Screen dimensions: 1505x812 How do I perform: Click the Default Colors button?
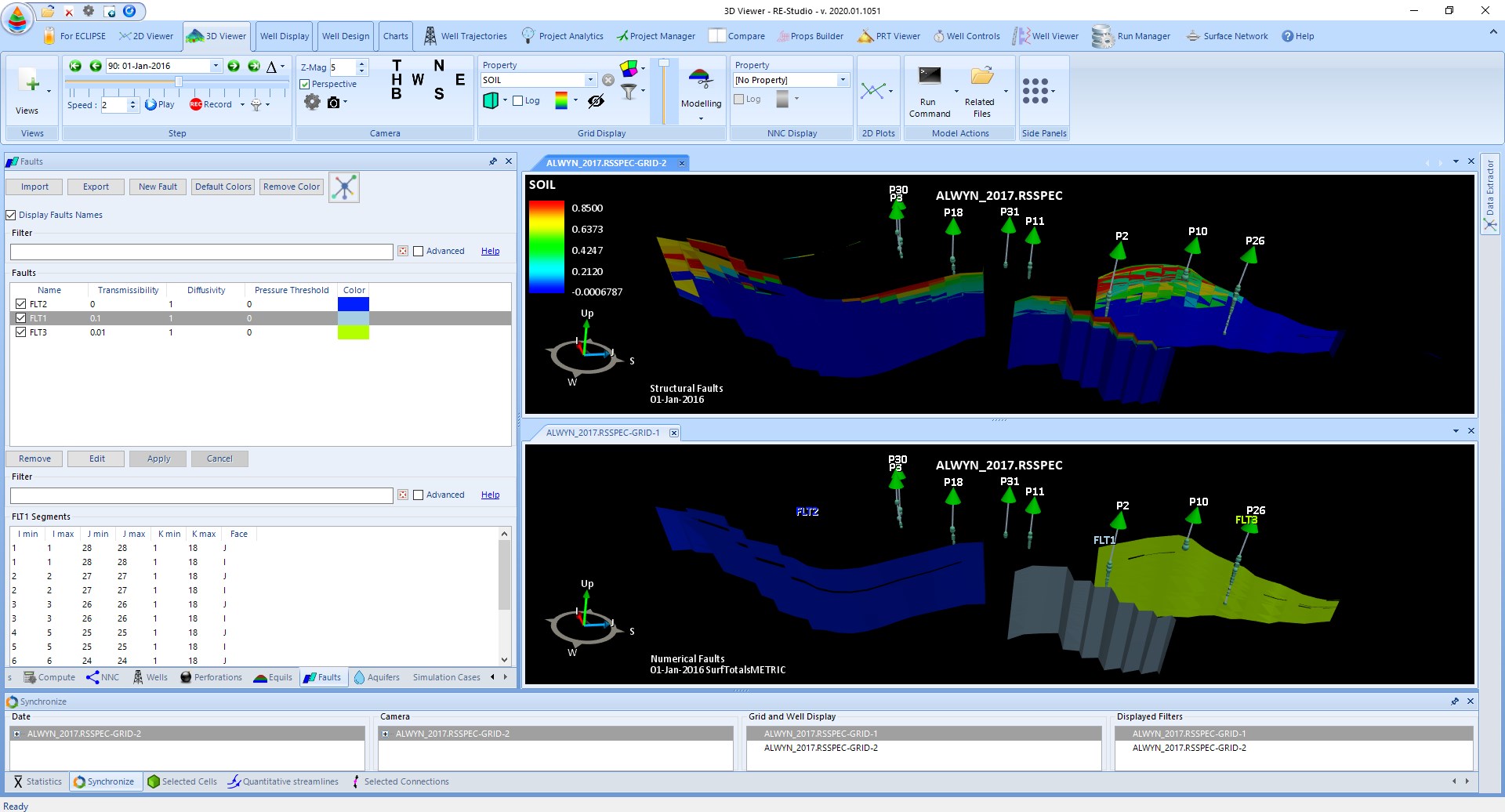coord(223,187)
